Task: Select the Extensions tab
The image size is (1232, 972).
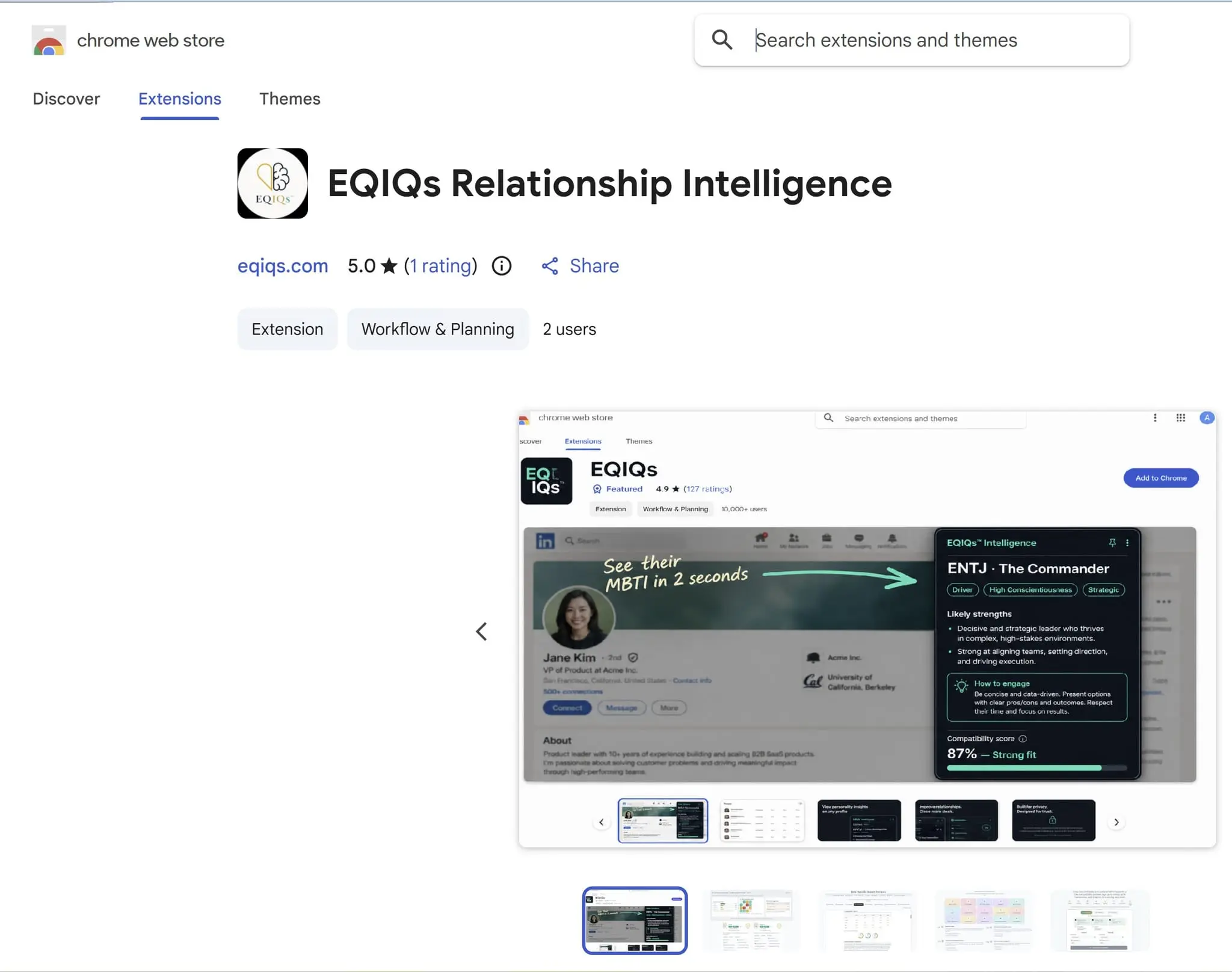Action: [x=180, y=99]
